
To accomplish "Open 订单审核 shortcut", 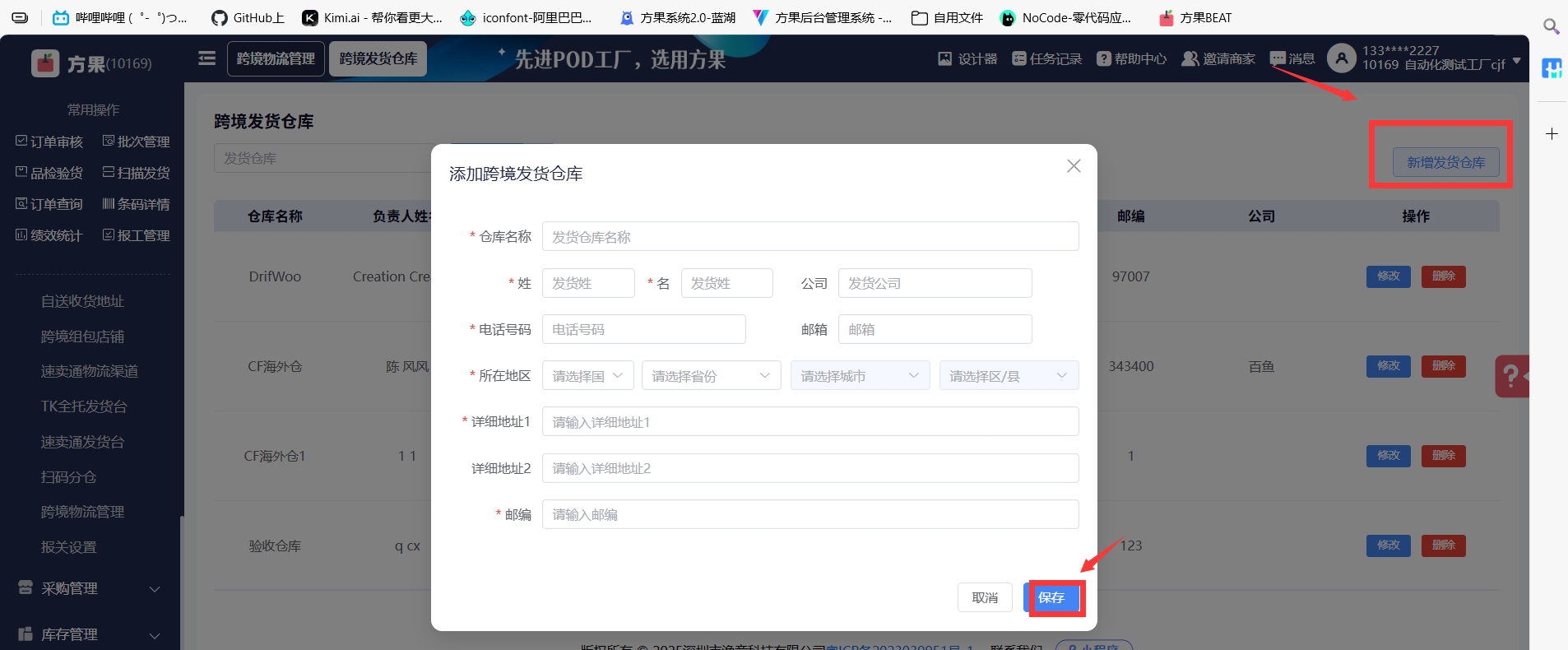I will point(49,142).
